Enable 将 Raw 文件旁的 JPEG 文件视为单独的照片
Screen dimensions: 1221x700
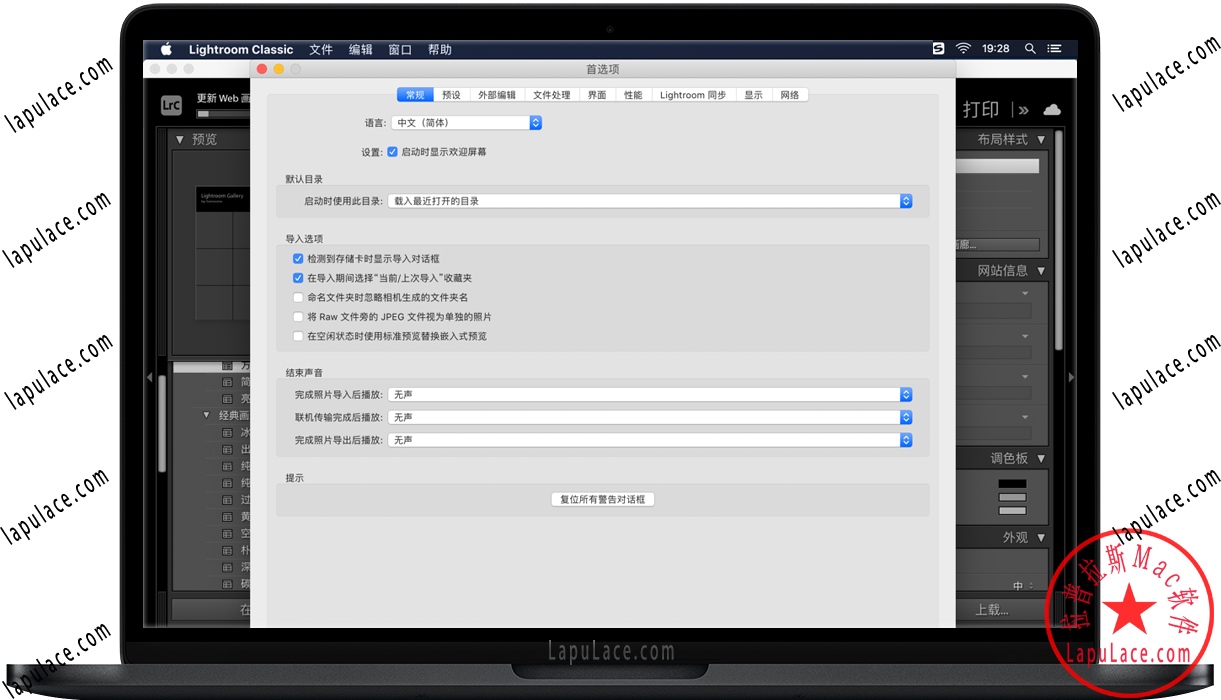298,316
